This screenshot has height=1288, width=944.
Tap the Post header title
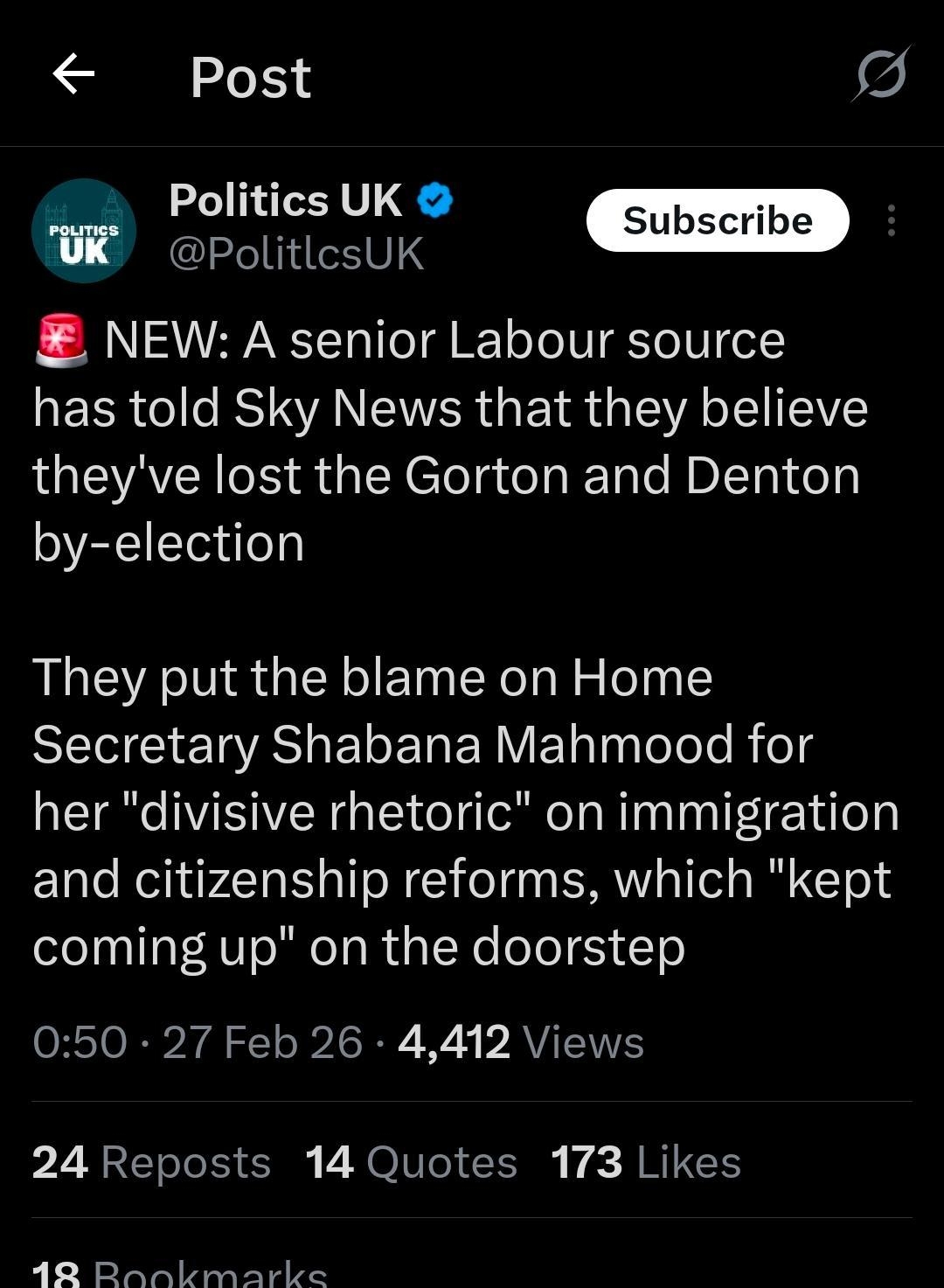point(250,77)
